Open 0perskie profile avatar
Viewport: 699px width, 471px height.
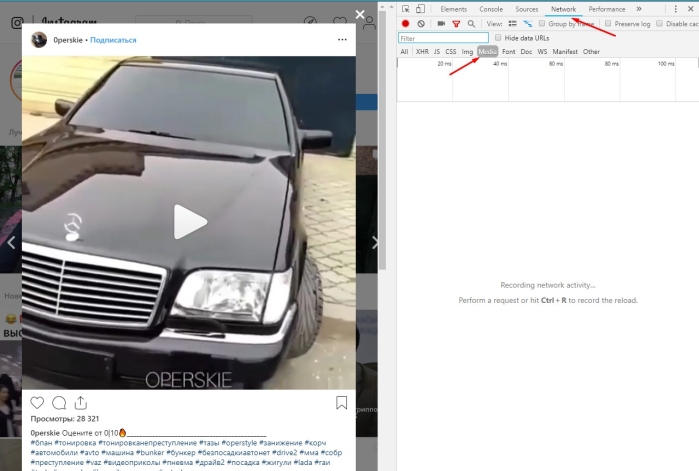[39, 40]
